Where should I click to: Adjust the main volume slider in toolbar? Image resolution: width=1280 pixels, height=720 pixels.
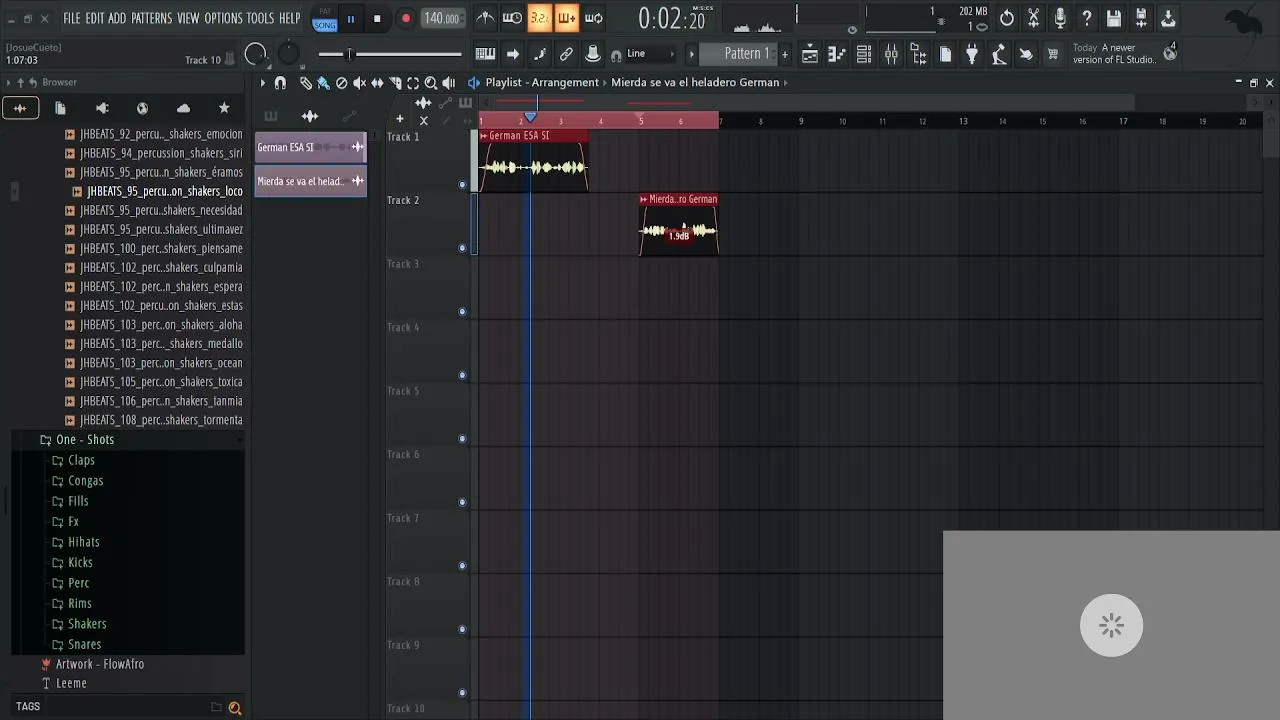[390, 54]
